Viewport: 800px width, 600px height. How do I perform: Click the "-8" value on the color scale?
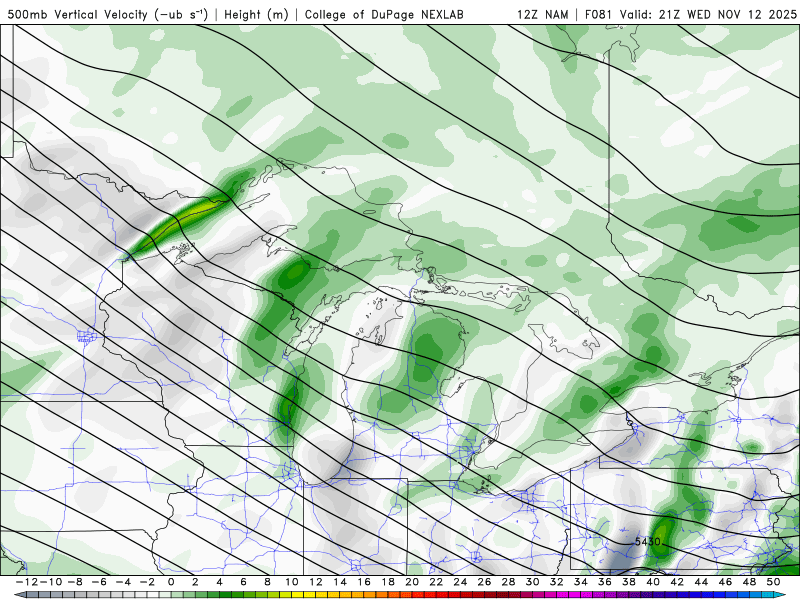74,582
